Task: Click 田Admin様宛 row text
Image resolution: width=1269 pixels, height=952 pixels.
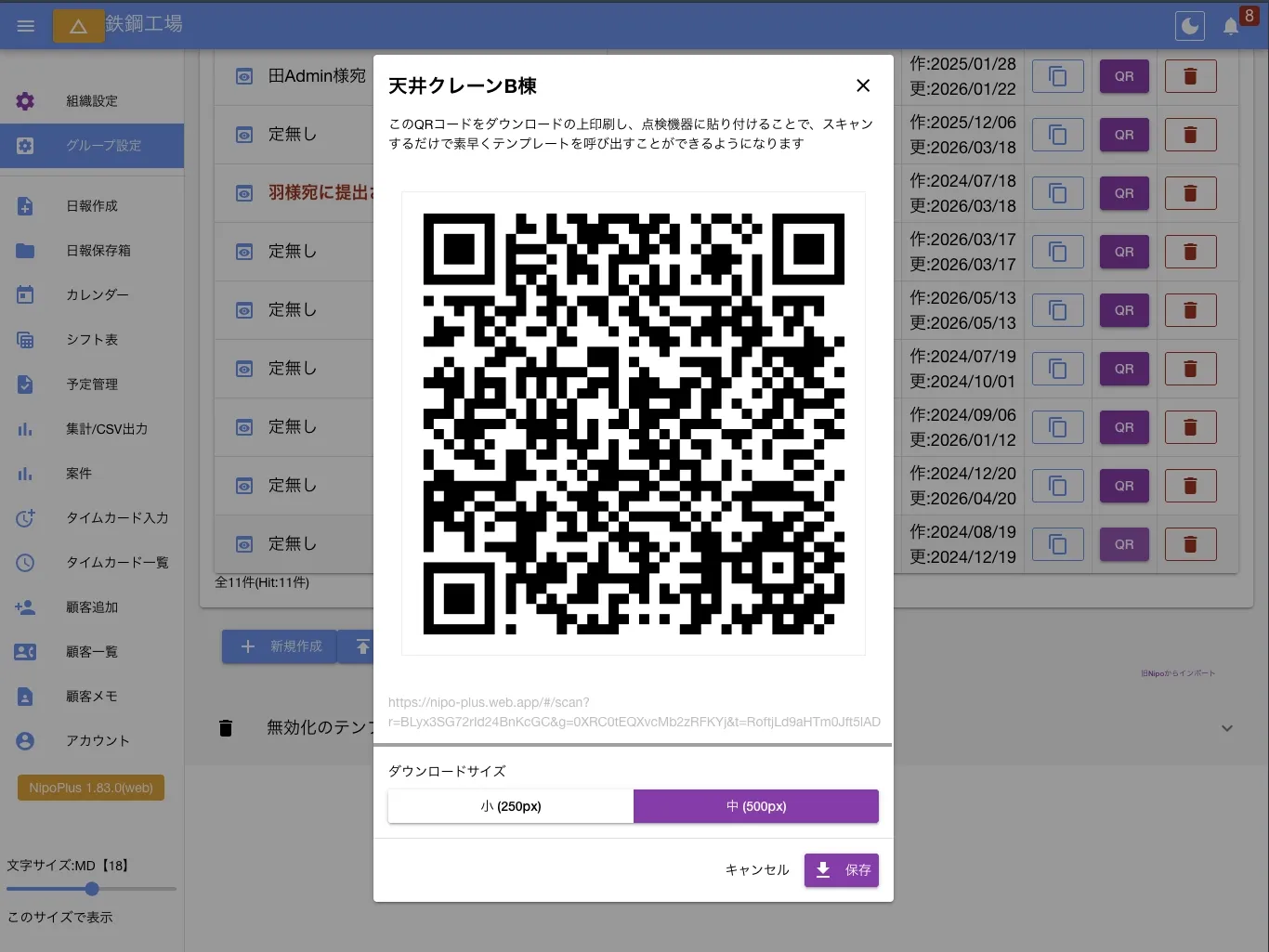Action: [x=318, y=76]
